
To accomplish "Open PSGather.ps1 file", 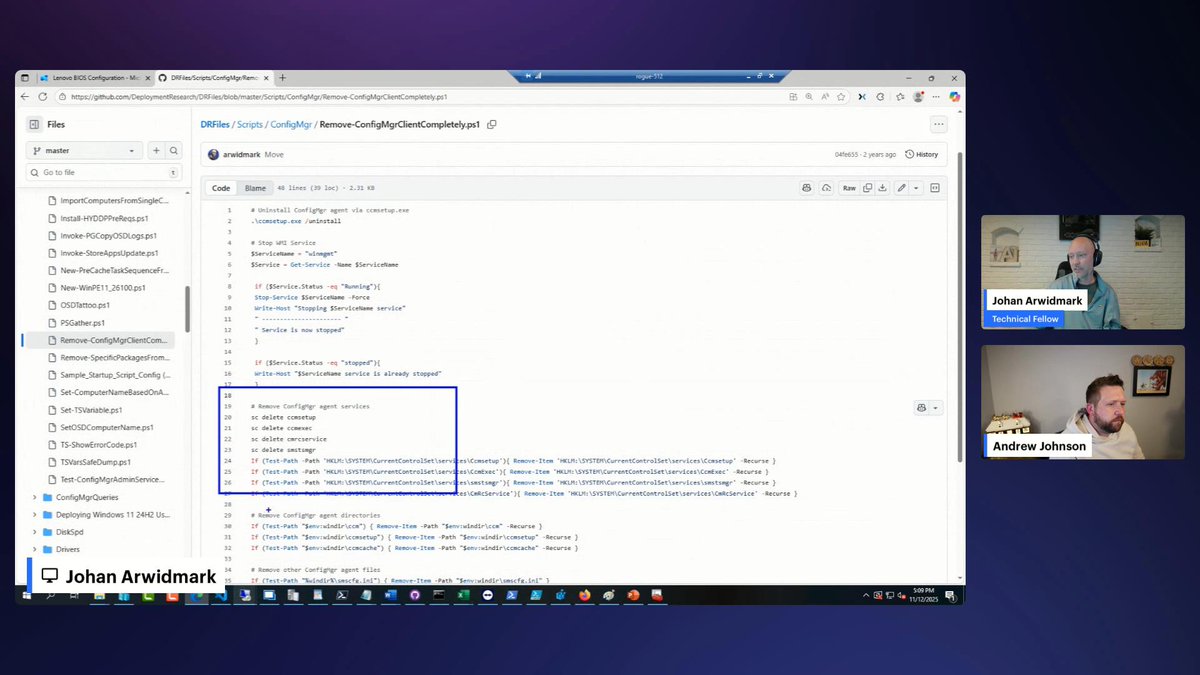I will [82, 322].
